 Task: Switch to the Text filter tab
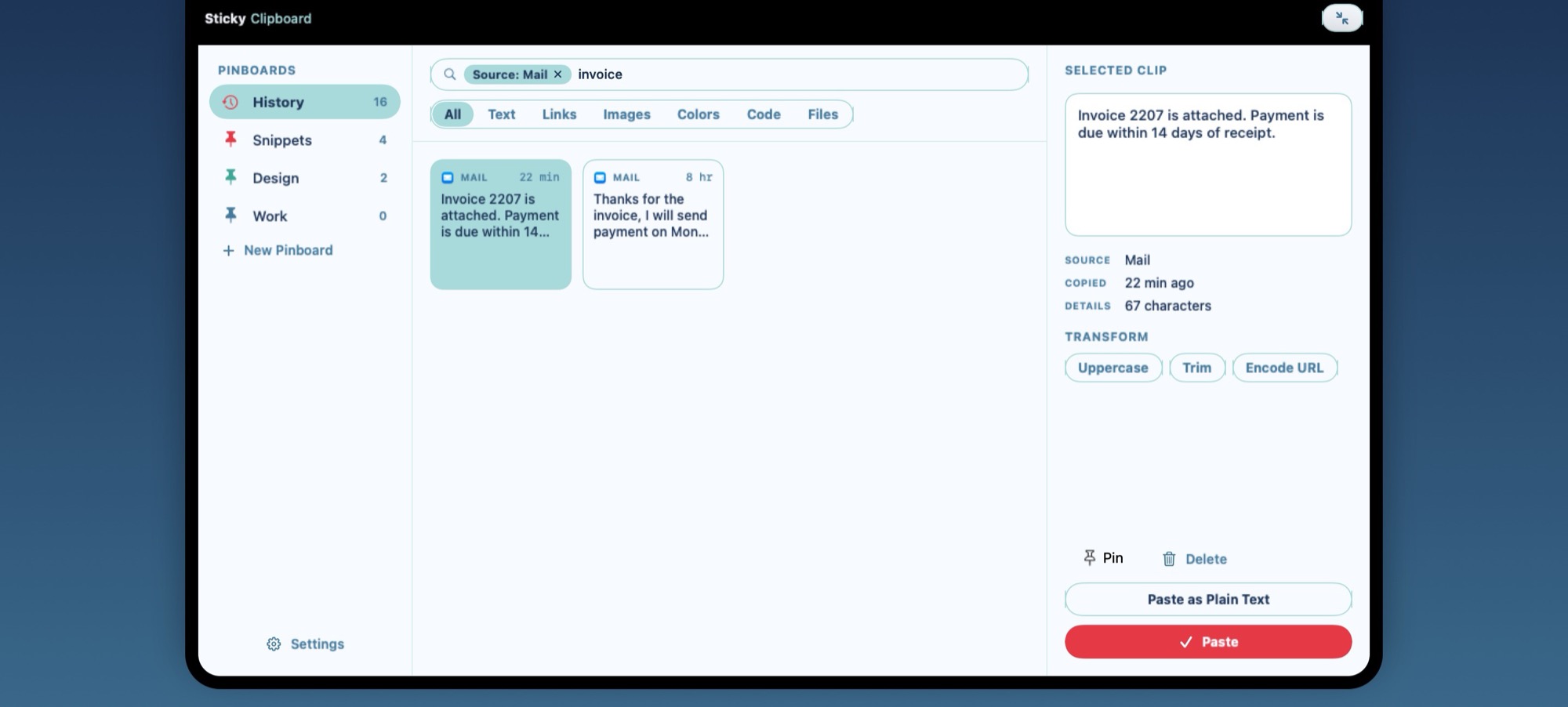(x=502, y=114)
